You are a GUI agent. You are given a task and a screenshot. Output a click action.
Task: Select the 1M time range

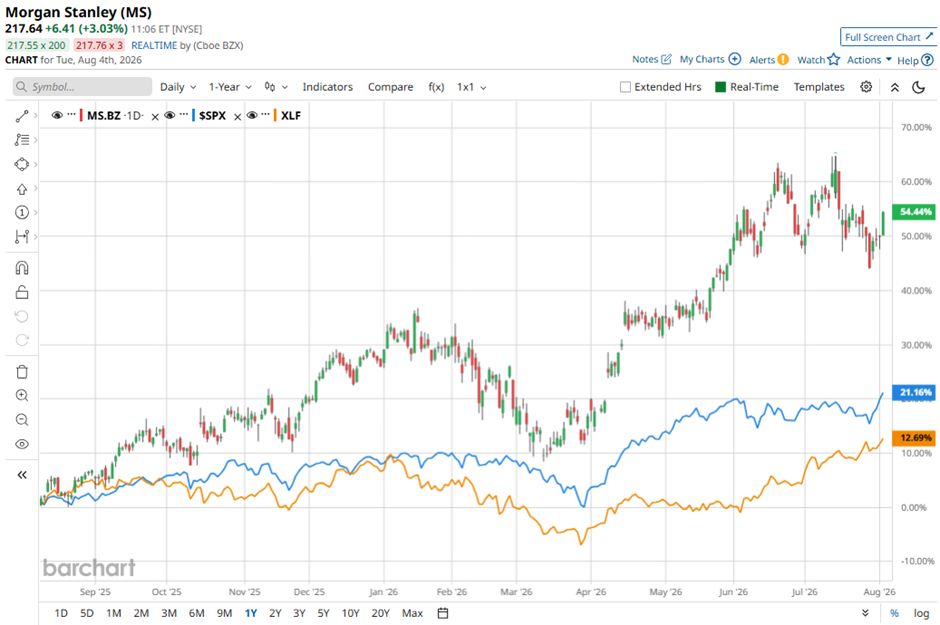pos(114,613)
